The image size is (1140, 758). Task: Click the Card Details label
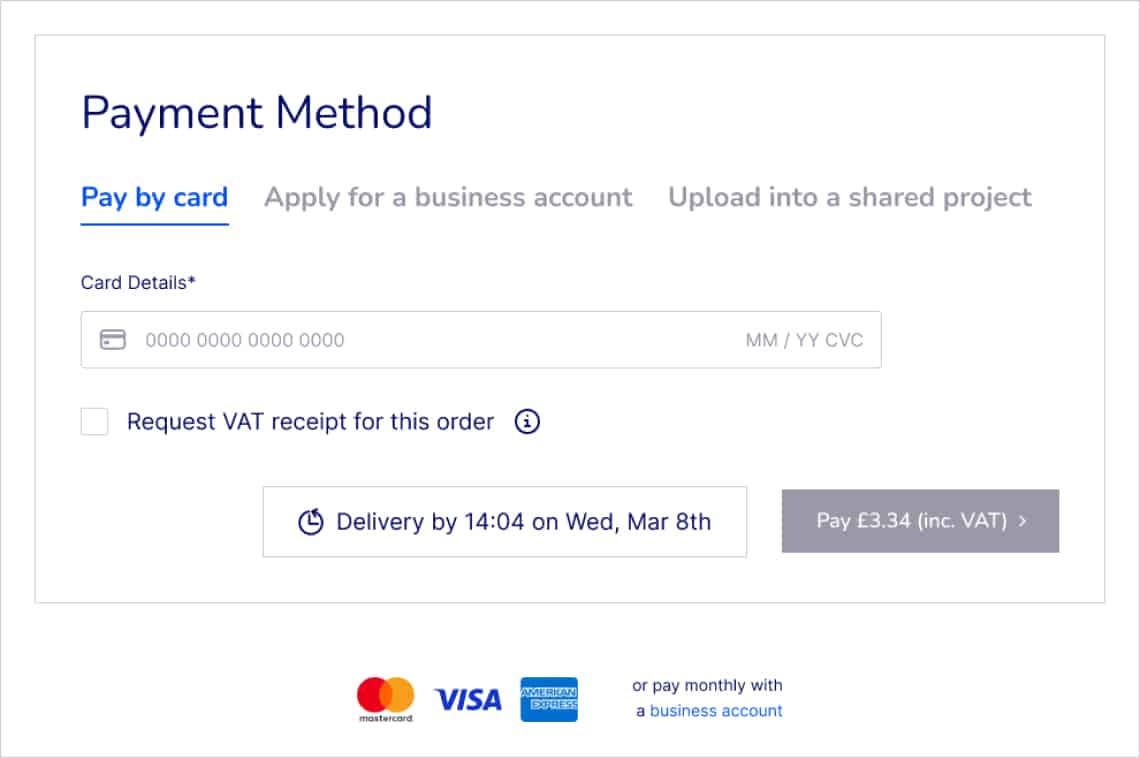point(138,283)
